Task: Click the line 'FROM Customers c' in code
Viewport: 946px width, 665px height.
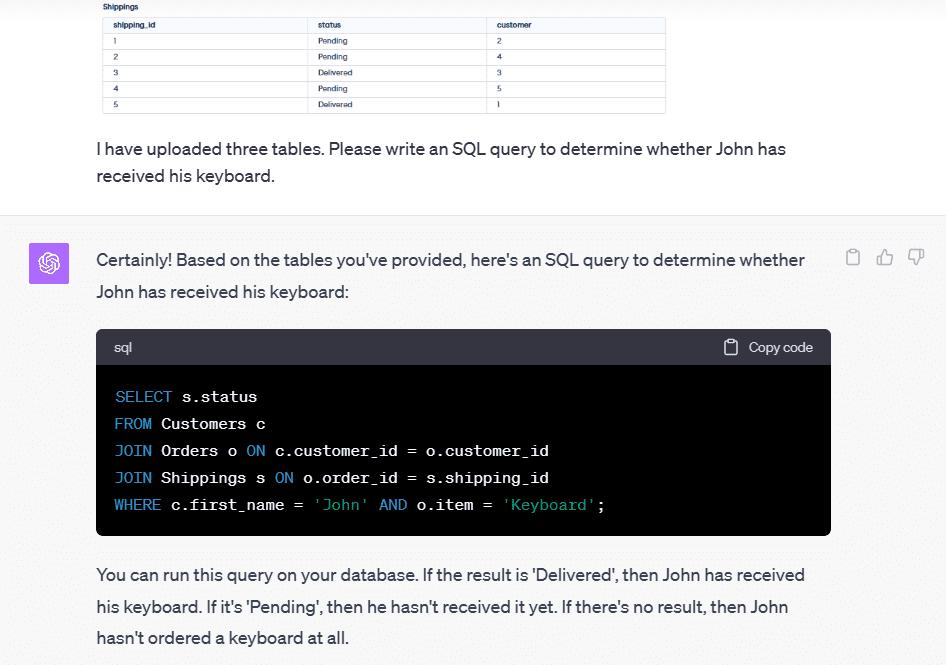Action: pos(190,424)
